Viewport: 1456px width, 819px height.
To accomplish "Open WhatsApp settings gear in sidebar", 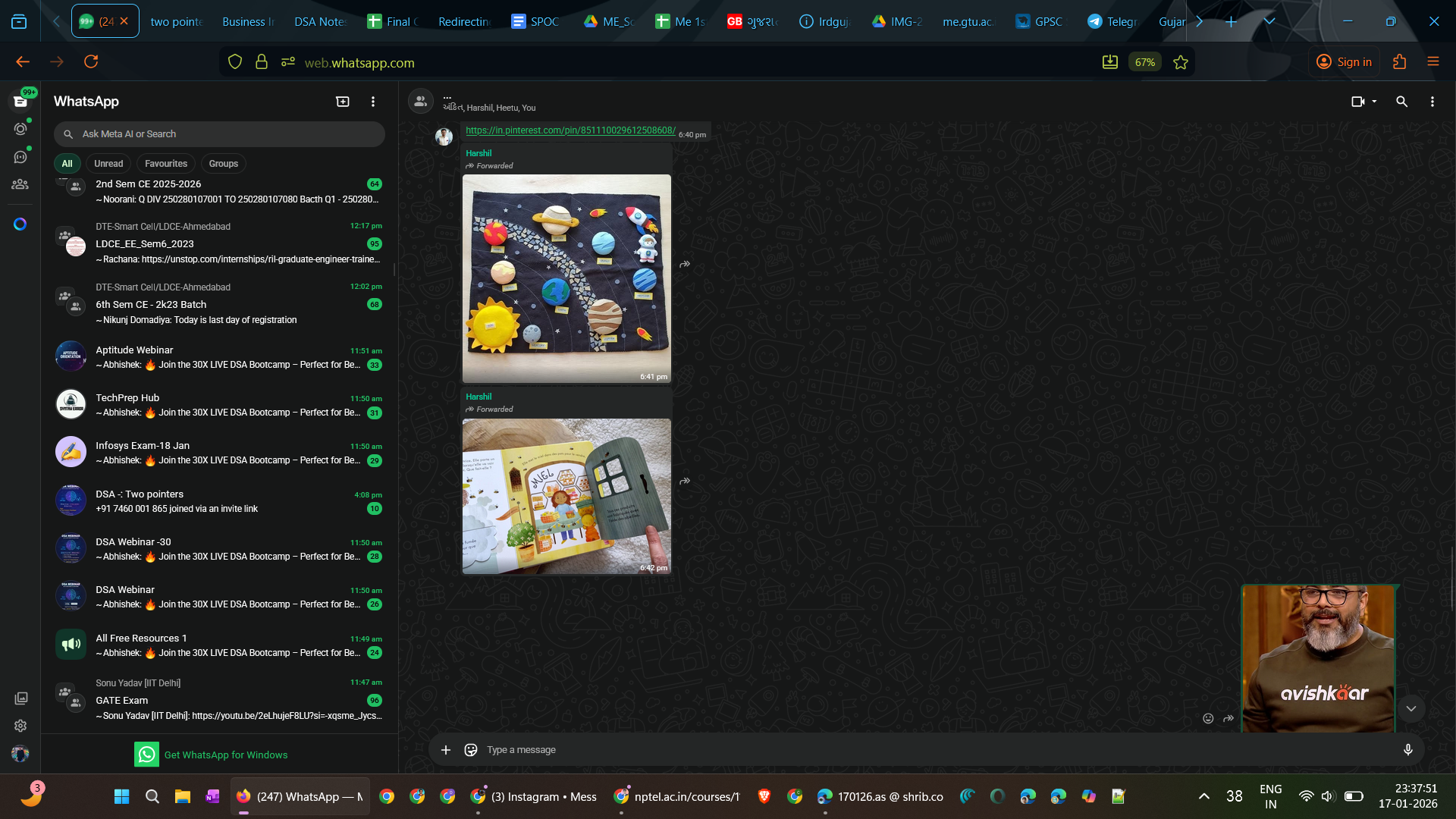I will point(20,726).
